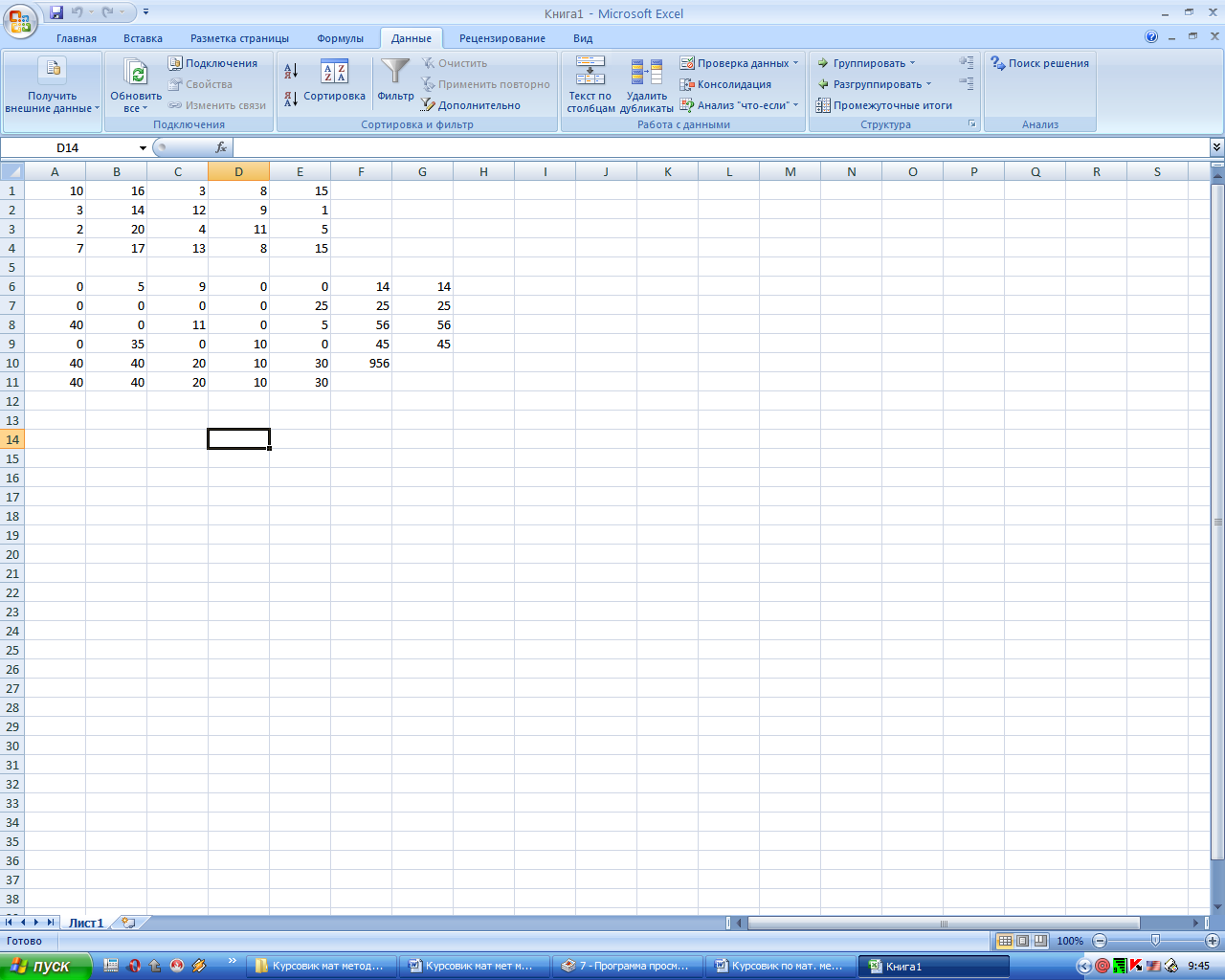Select cell A8 containing 40
The width and height of the screenshot is (1225, 980).
click(x=55, y=324)
